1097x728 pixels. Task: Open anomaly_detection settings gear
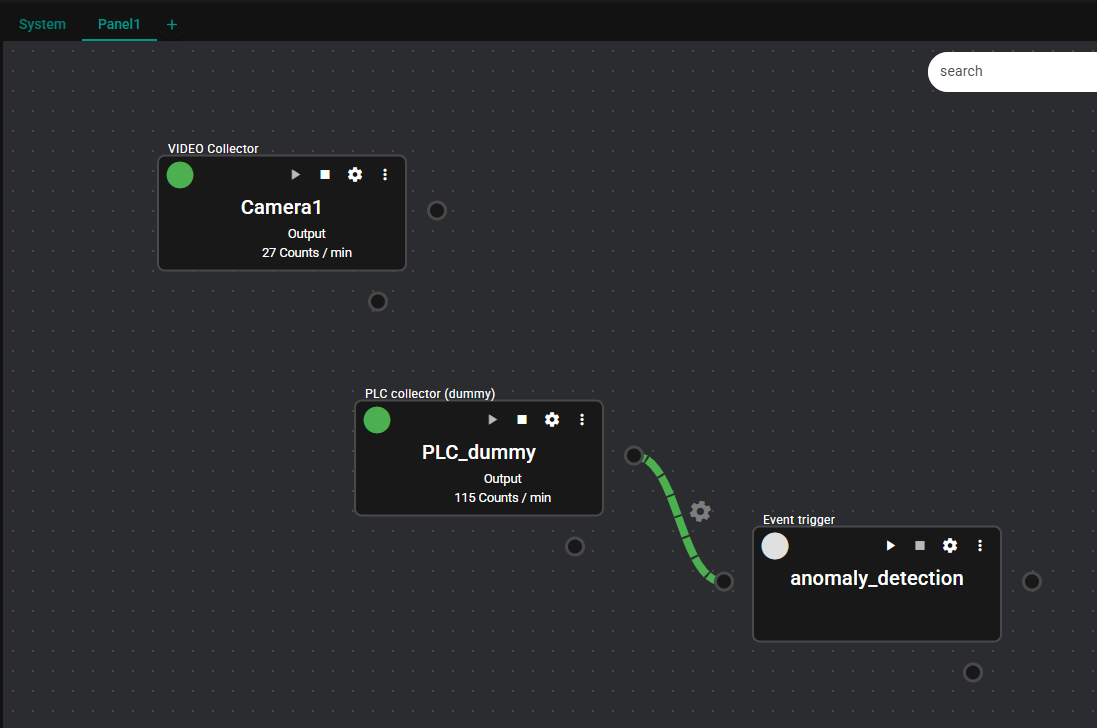coord(950,546)
